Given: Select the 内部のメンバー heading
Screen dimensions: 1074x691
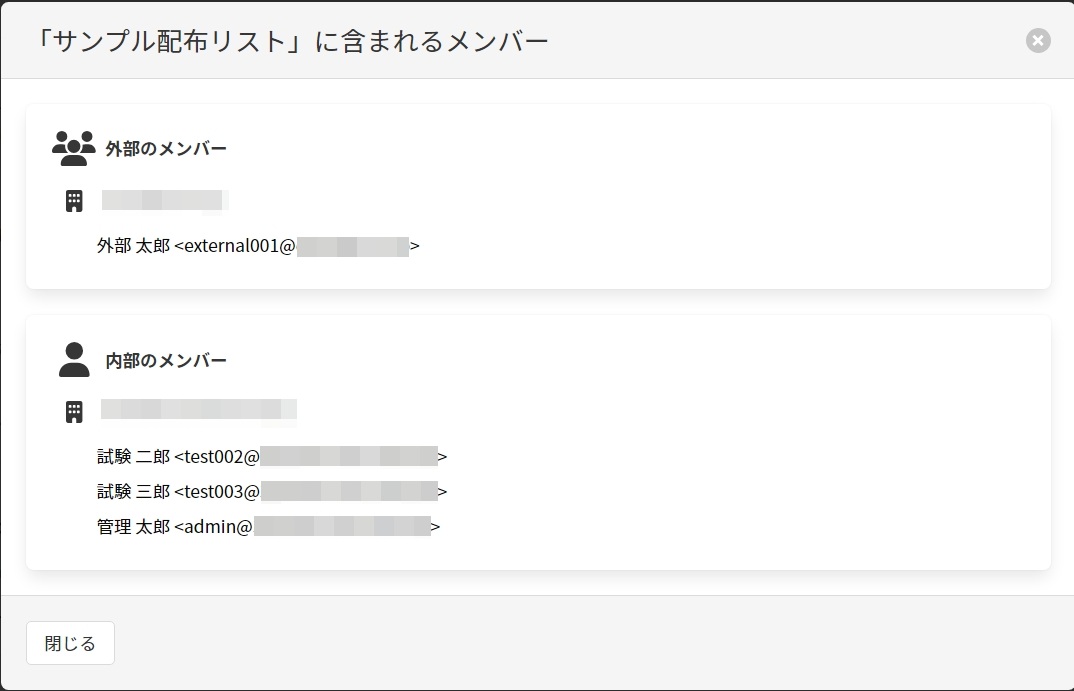Looking at the screenshot, I should [x=166, y=361].
